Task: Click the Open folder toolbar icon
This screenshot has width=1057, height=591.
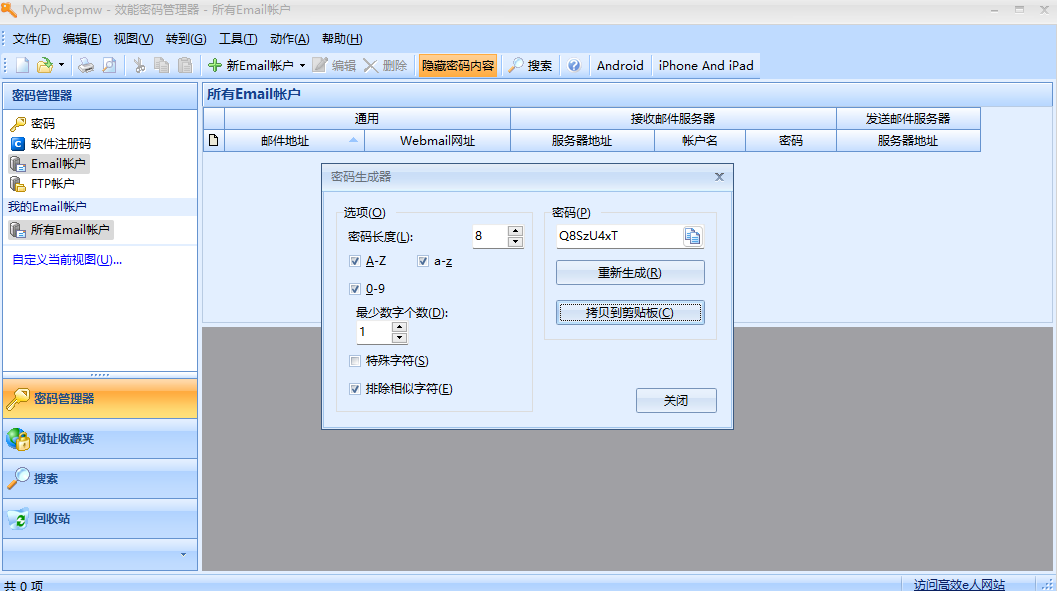Action: point(44,65)
